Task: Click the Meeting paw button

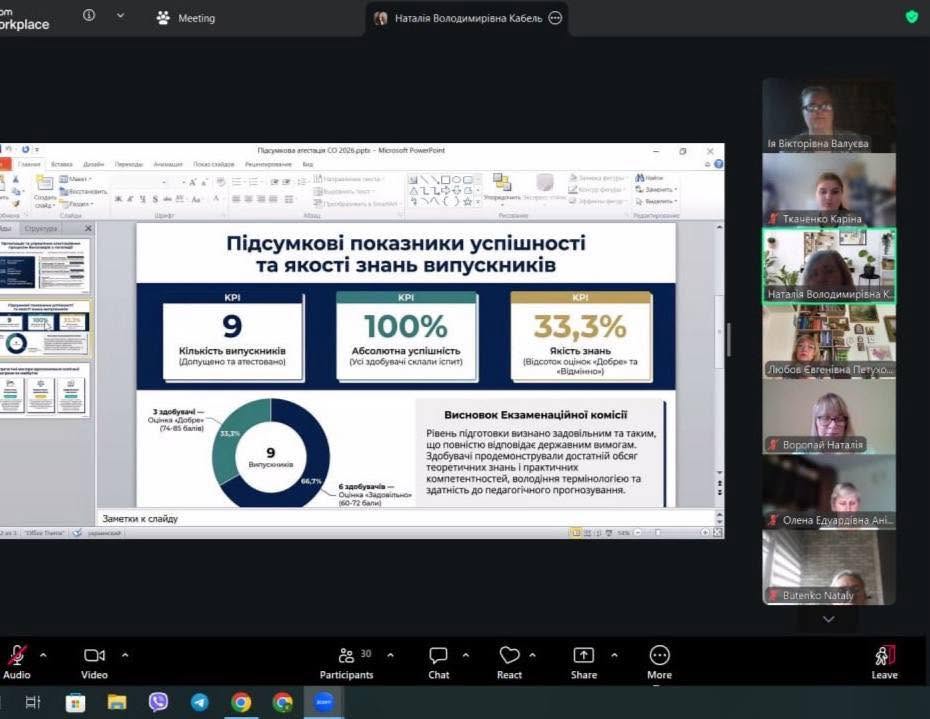Action: tap(186, 18)
